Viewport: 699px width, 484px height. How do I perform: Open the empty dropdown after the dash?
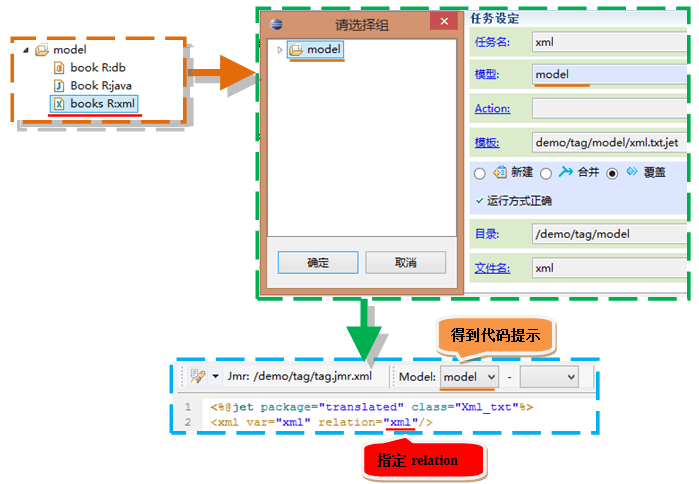coord(549,377)
